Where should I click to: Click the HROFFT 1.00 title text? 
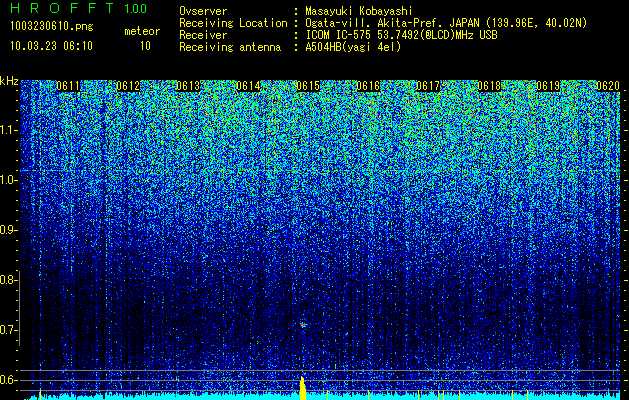(79, 8)
